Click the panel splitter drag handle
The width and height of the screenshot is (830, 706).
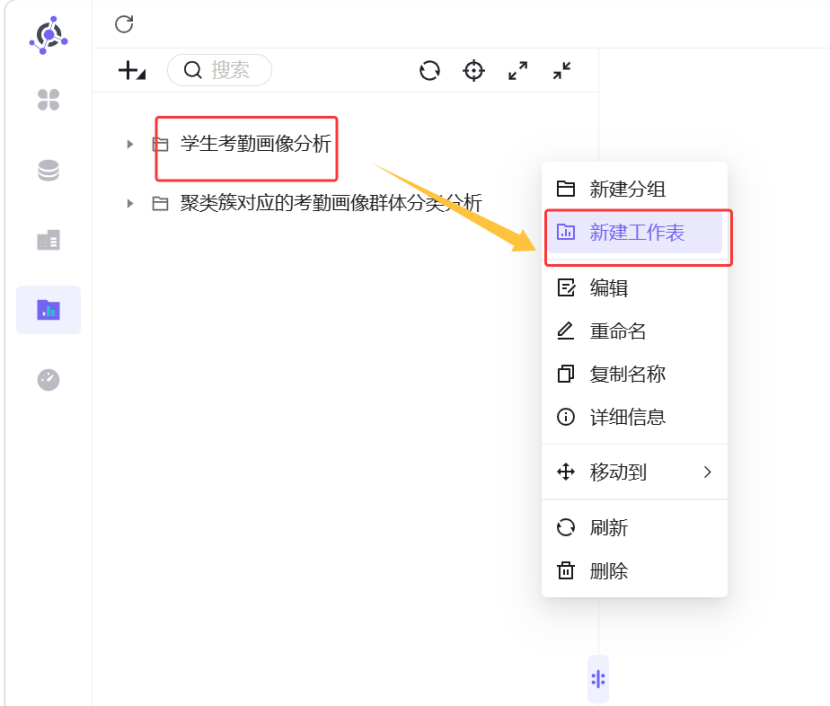pos(598,679)
